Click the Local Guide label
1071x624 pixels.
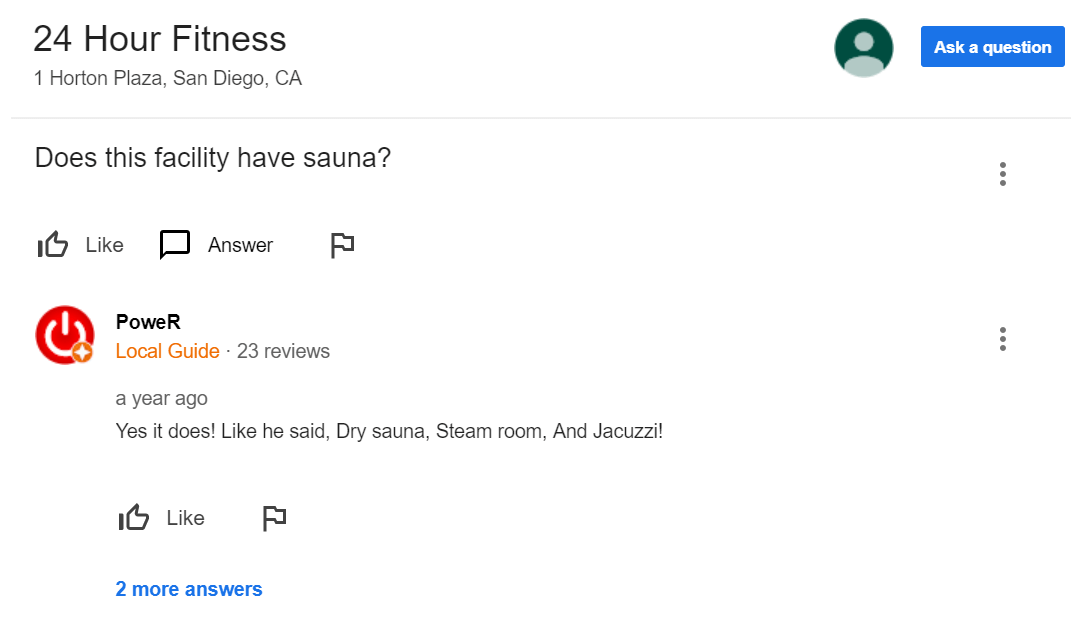click(x=167, y=351)
